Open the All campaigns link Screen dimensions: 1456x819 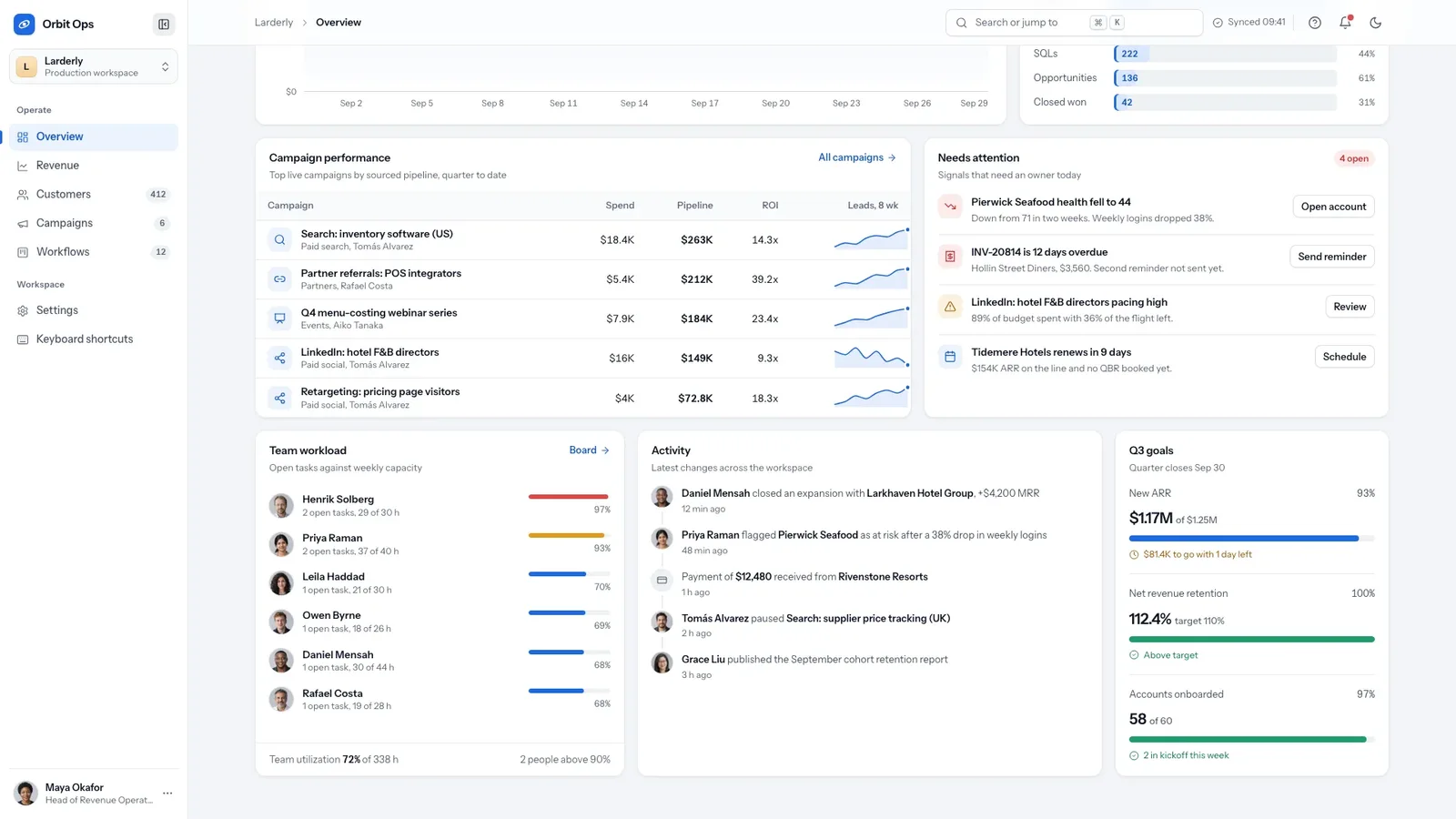[x=857, y=157]
